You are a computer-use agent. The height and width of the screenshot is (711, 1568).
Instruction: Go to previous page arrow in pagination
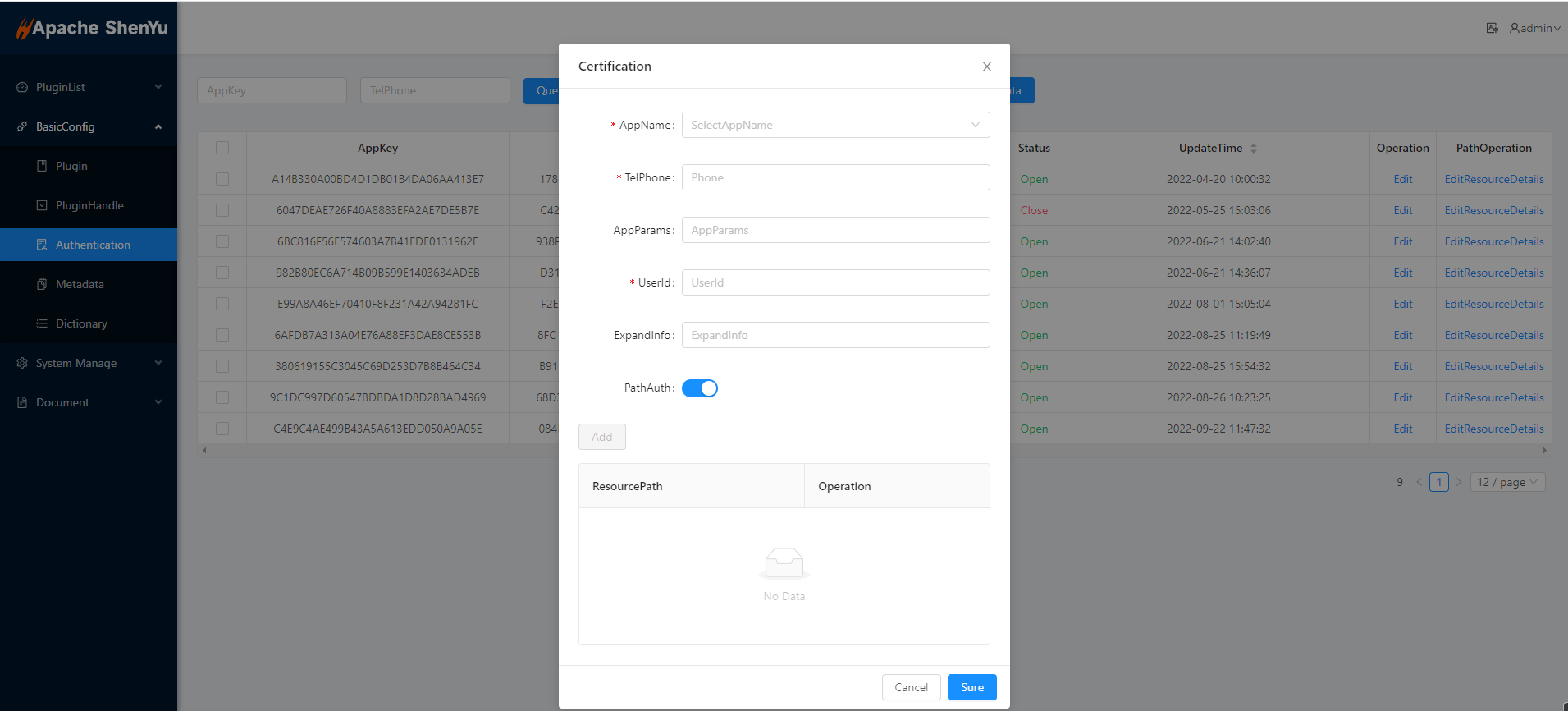(x=1419, y=482)
